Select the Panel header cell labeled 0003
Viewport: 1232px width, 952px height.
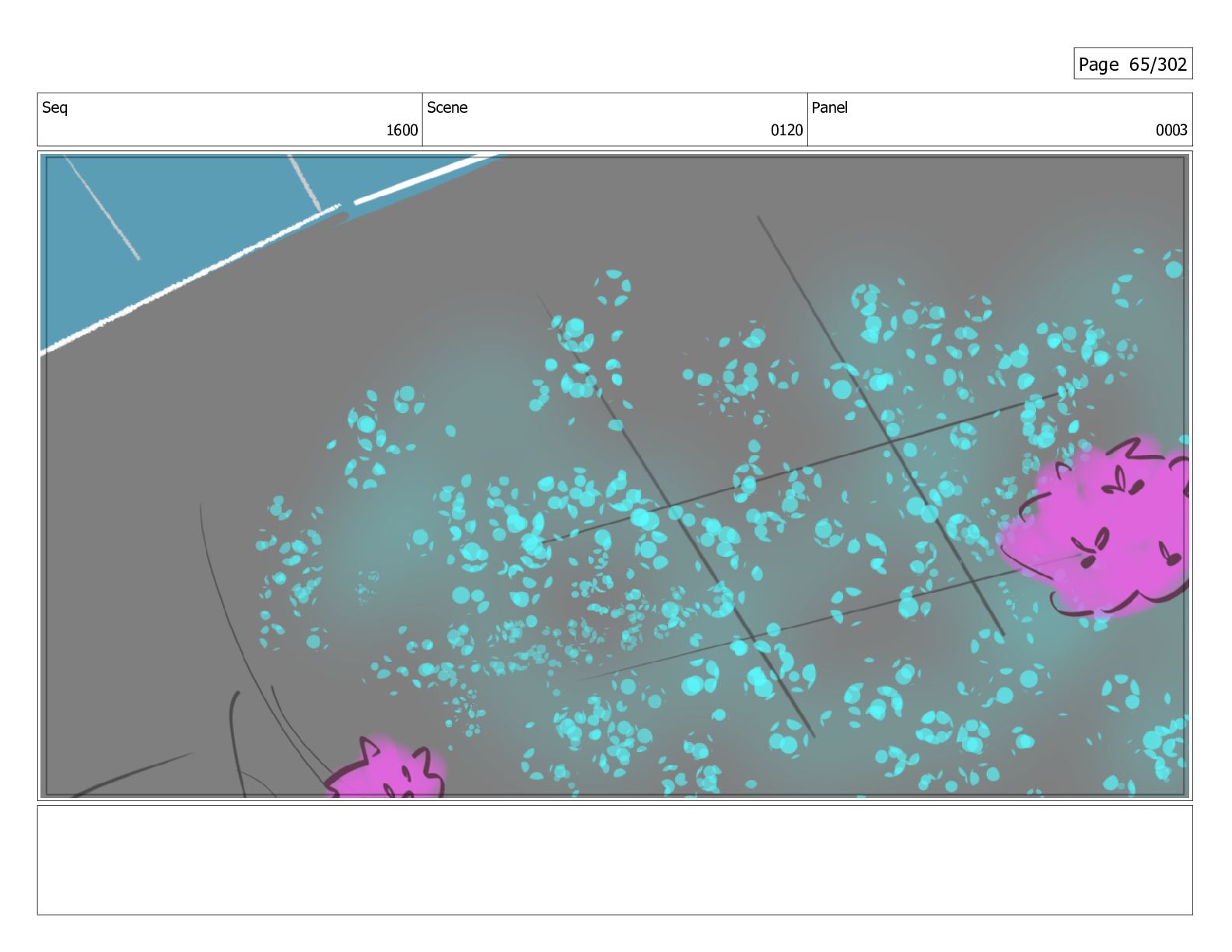(999, 119)
